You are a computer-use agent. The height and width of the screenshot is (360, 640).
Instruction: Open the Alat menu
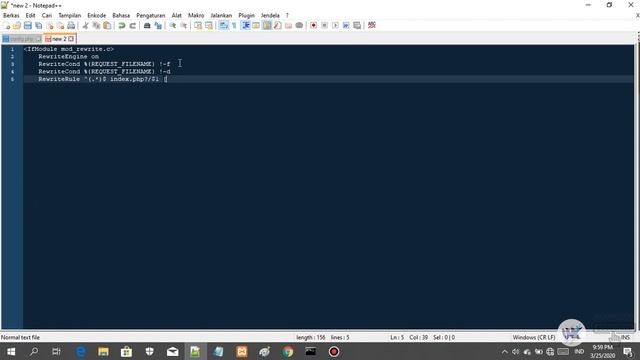click(x=176, y=16)
